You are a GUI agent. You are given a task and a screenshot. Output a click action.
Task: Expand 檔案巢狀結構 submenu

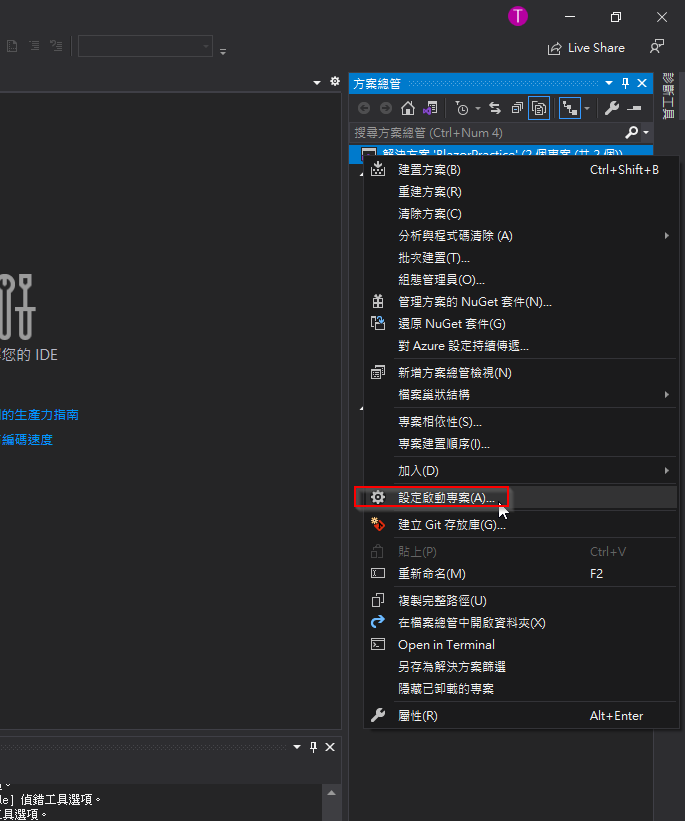[521, 394]
